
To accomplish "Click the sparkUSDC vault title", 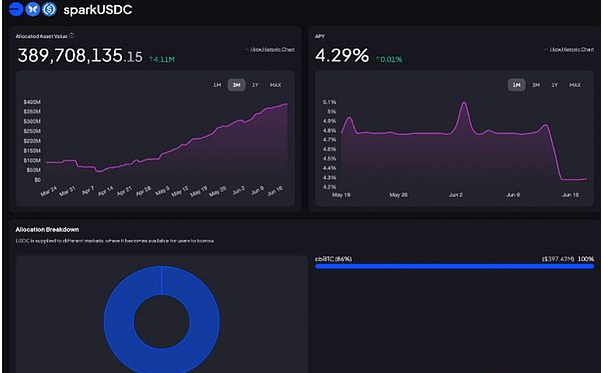I will 98,10.
